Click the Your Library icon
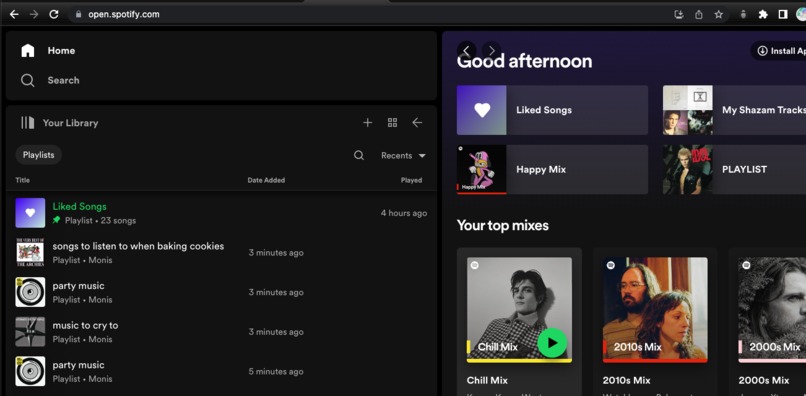This screenshot has height=396, width=806. 28,122
